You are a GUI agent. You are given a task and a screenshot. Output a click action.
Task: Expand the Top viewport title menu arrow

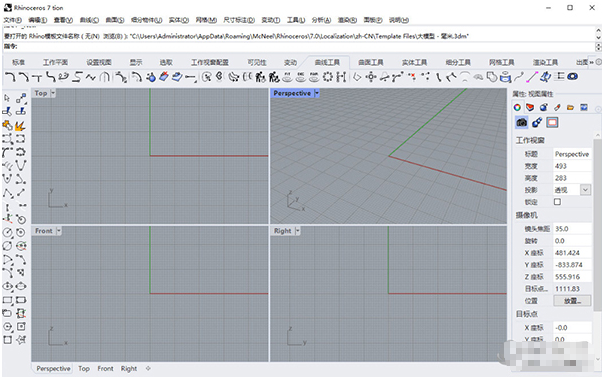pos(53,93)
